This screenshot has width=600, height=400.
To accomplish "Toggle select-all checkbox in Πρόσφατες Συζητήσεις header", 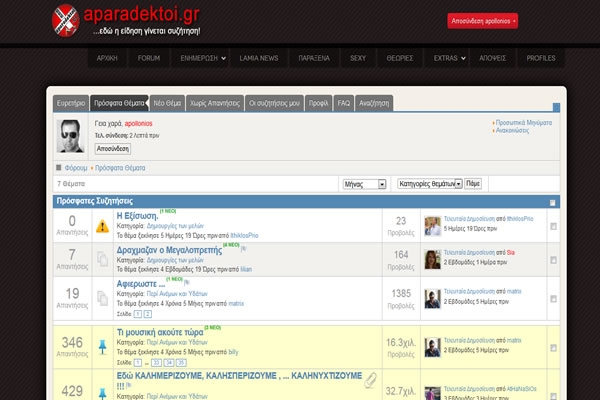I will click(552, 202).
